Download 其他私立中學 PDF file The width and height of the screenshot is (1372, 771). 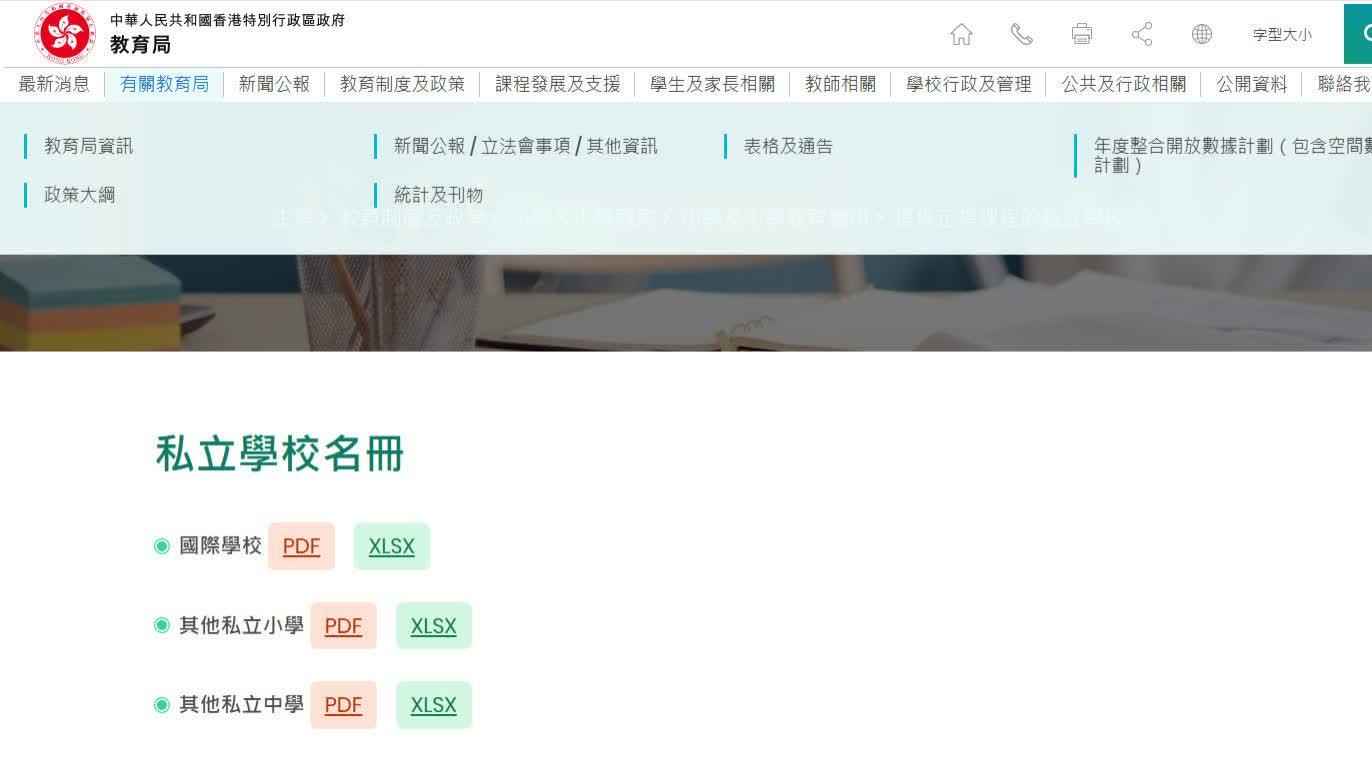pos(343,705)
